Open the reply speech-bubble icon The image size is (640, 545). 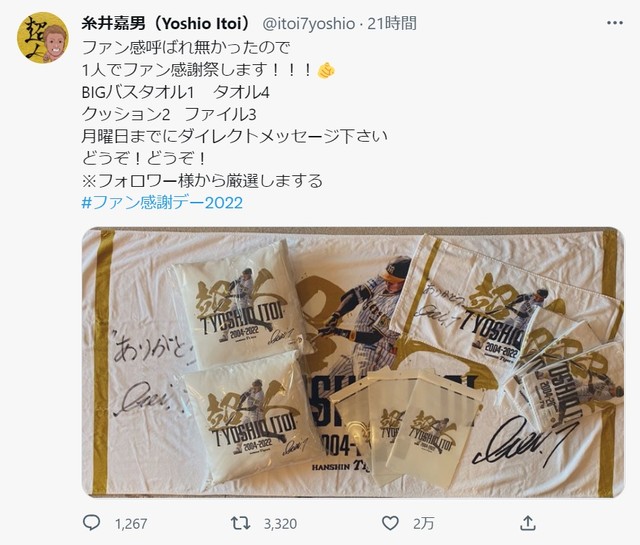tap(91, 523)
